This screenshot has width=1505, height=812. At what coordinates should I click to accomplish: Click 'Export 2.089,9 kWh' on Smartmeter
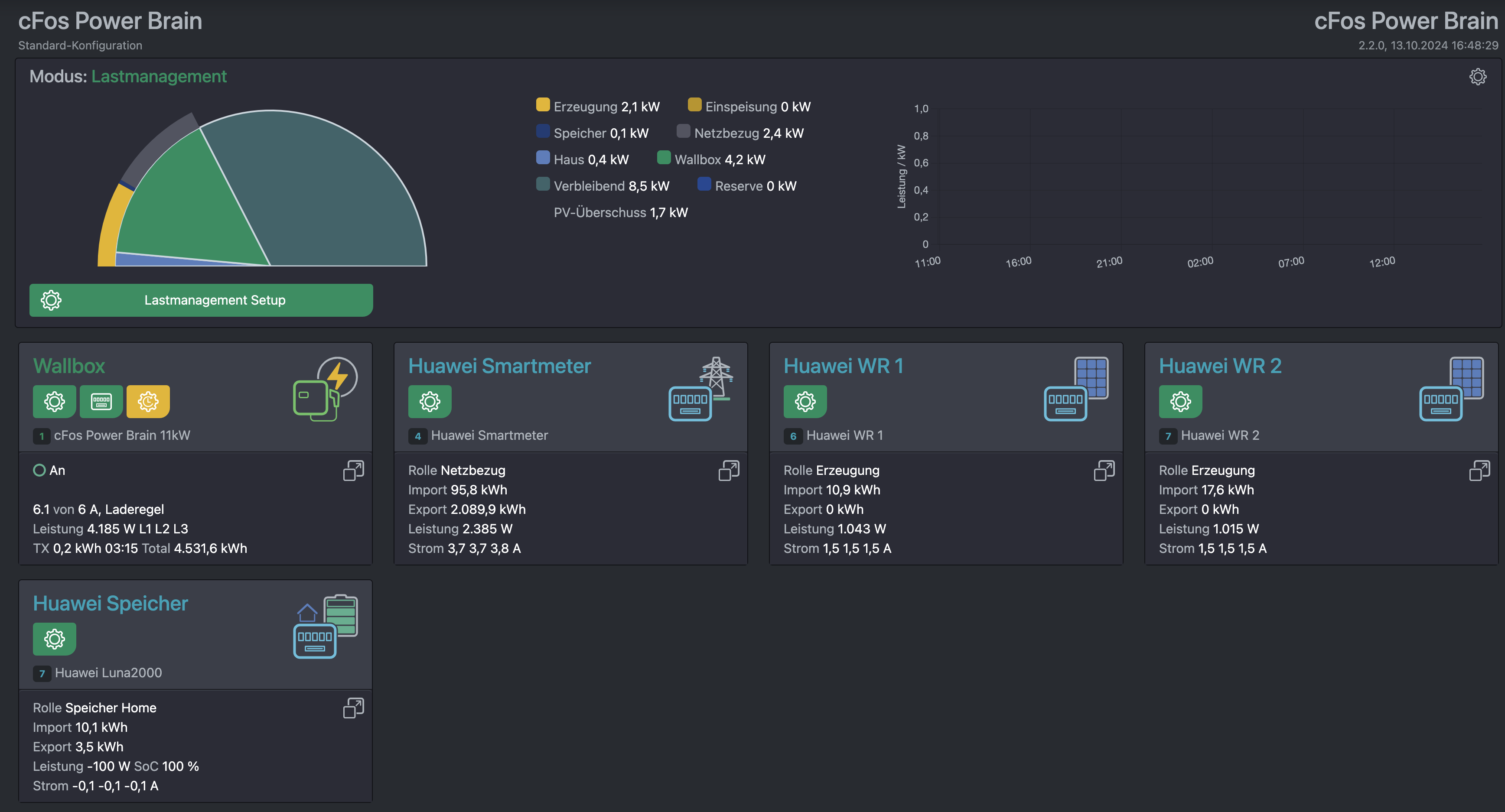click(467, 510)
